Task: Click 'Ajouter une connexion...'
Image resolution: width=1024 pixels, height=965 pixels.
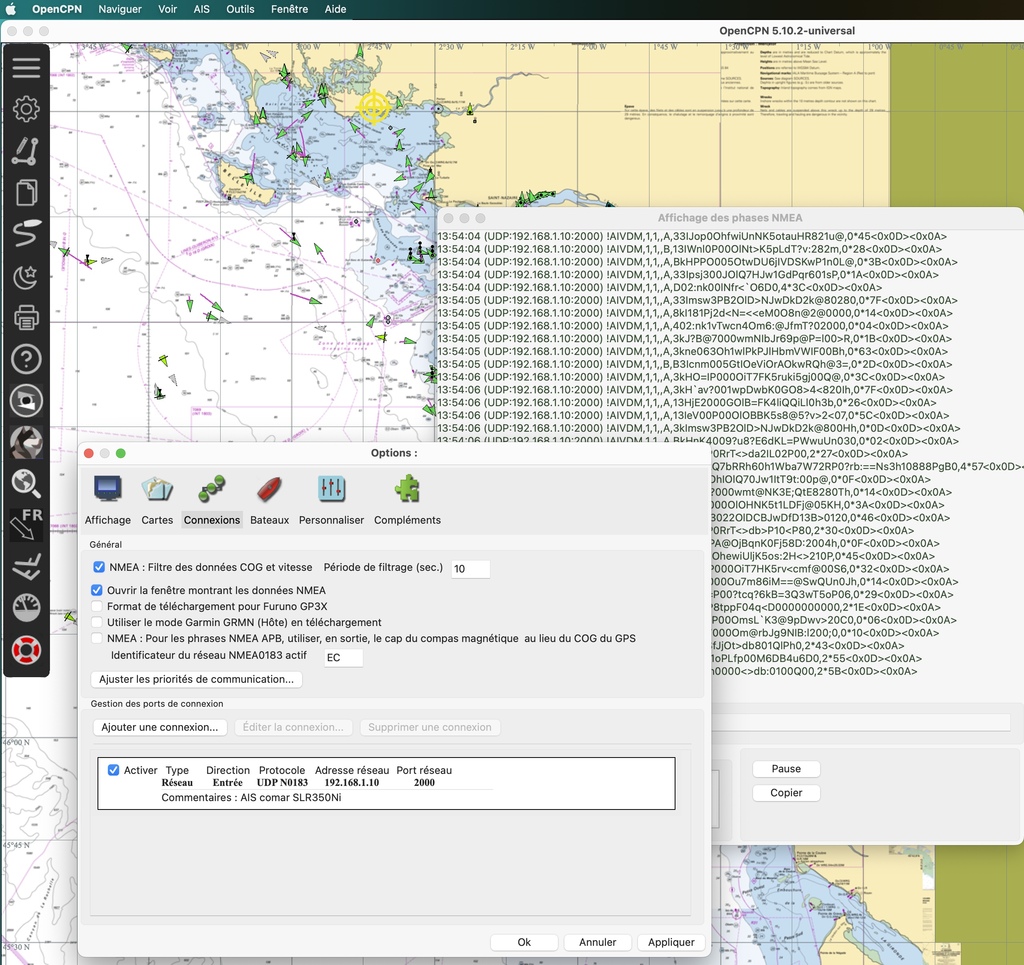Action: coord(160,727)
